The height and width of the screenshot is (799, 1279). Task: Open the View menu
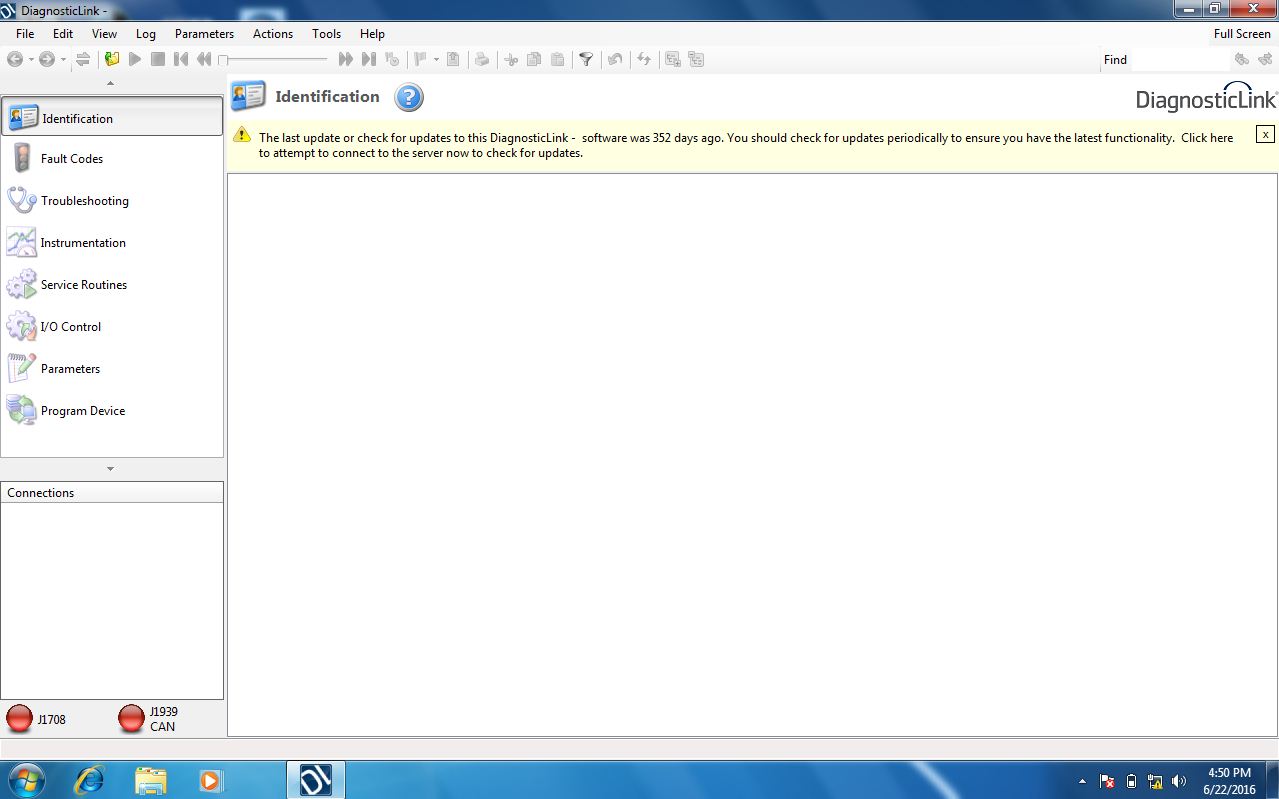coord(104,34)
